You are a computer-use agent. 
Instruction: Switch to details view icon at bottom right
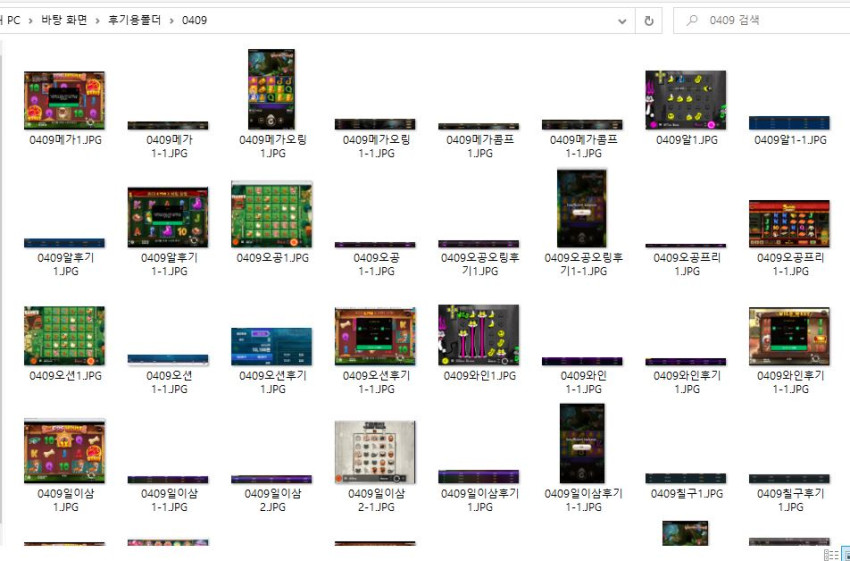pos(830,554)
